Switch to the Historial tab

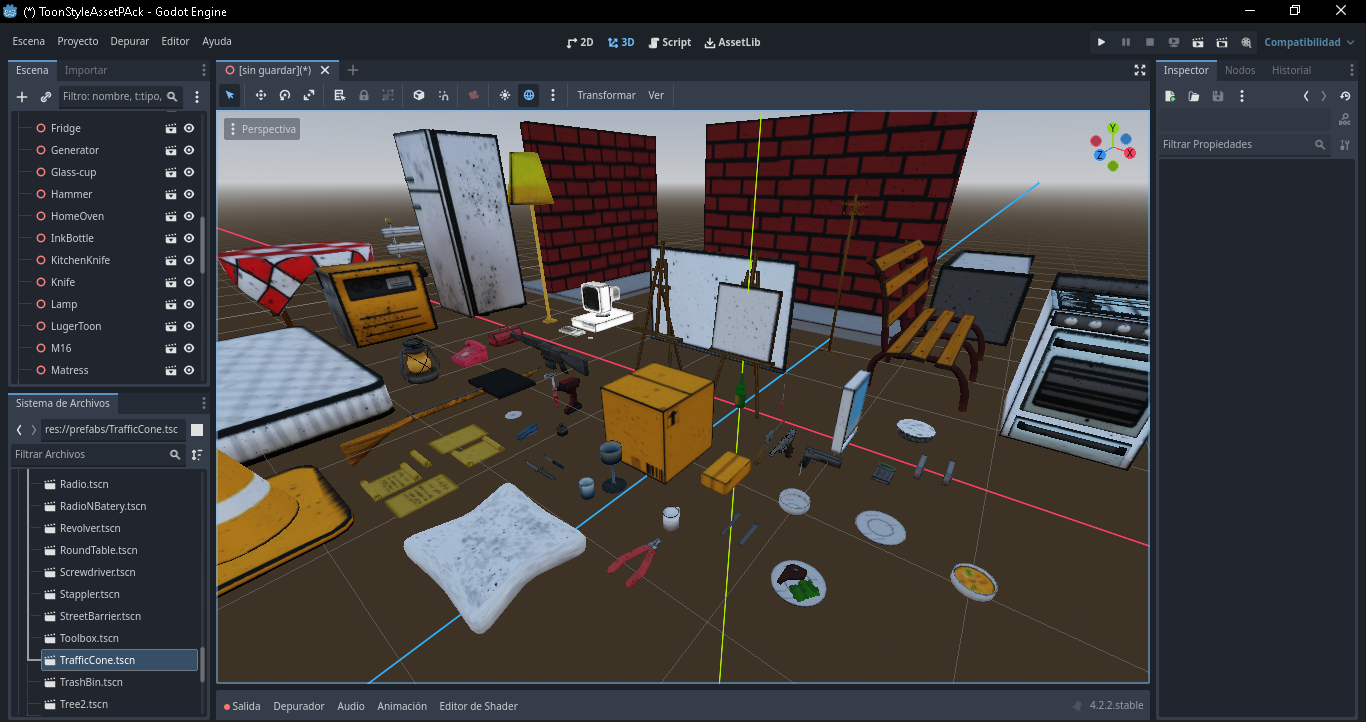1291,70
